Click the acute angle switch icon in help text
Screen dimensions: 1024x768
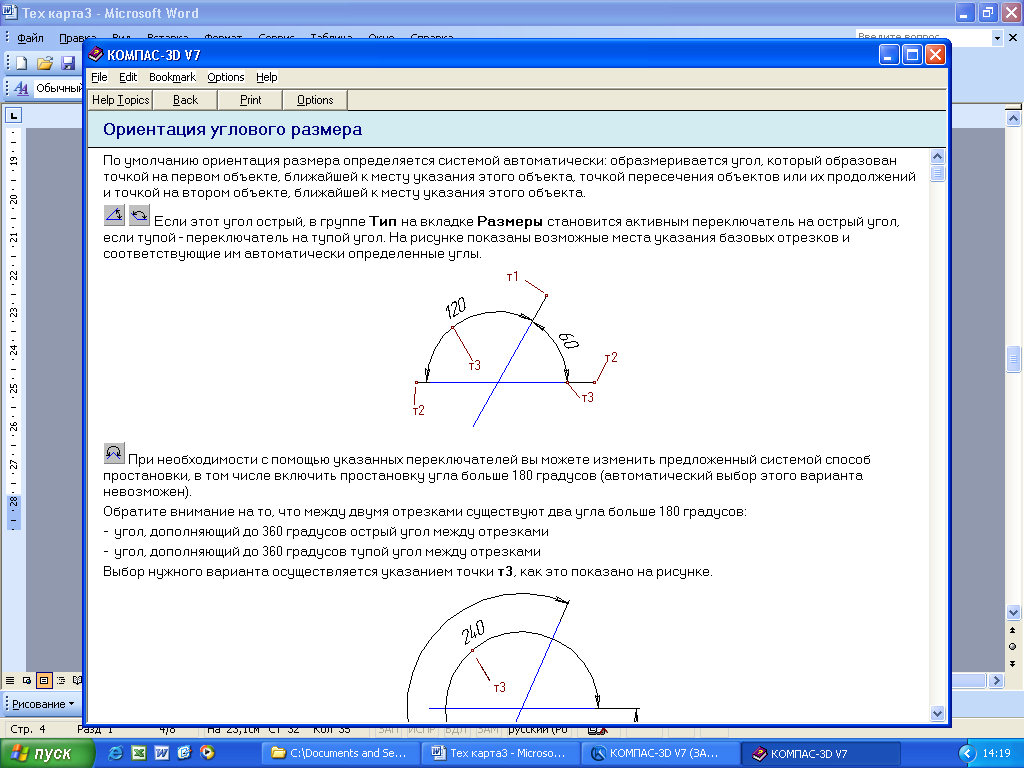(114, 215)
